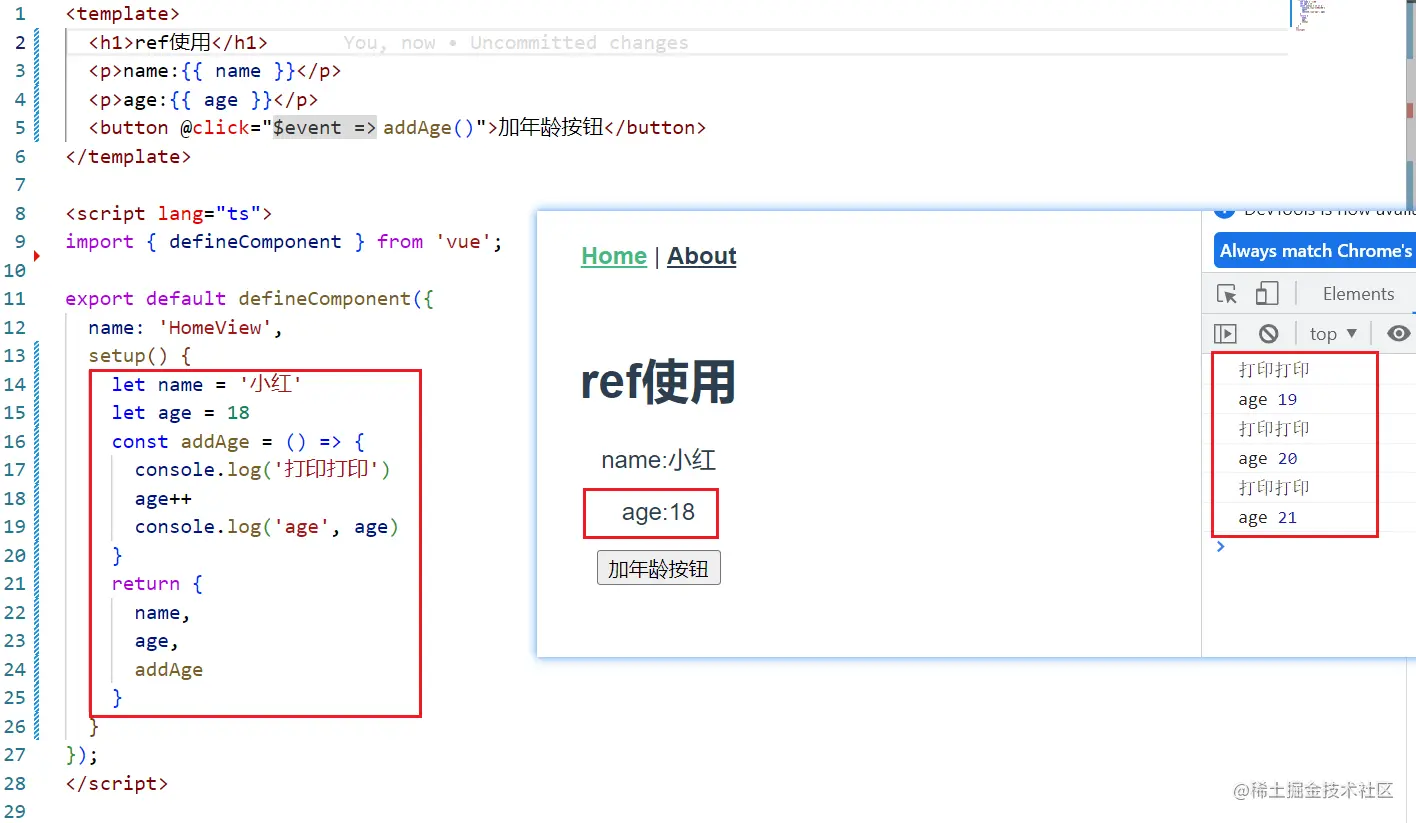Select the console entry age 19
This screenshot has width=1416, height=823.
pos(1268,400)
